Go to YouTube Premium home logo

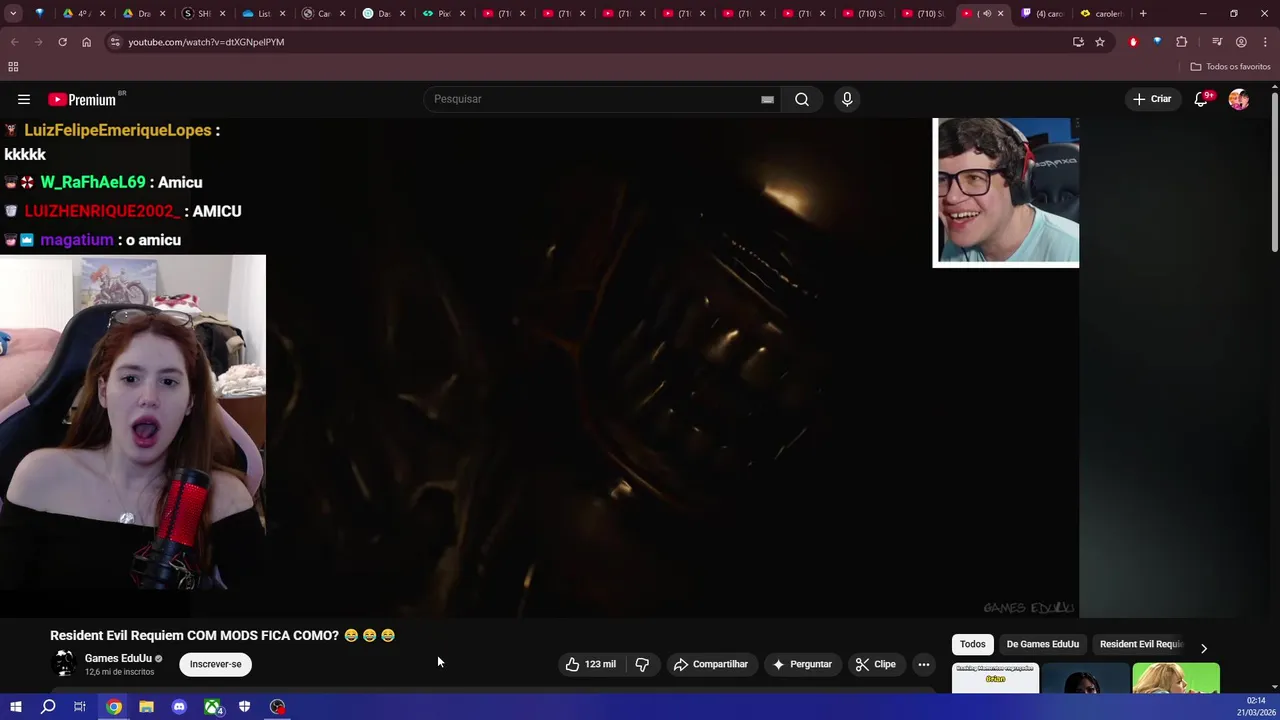tap(82, 99)
